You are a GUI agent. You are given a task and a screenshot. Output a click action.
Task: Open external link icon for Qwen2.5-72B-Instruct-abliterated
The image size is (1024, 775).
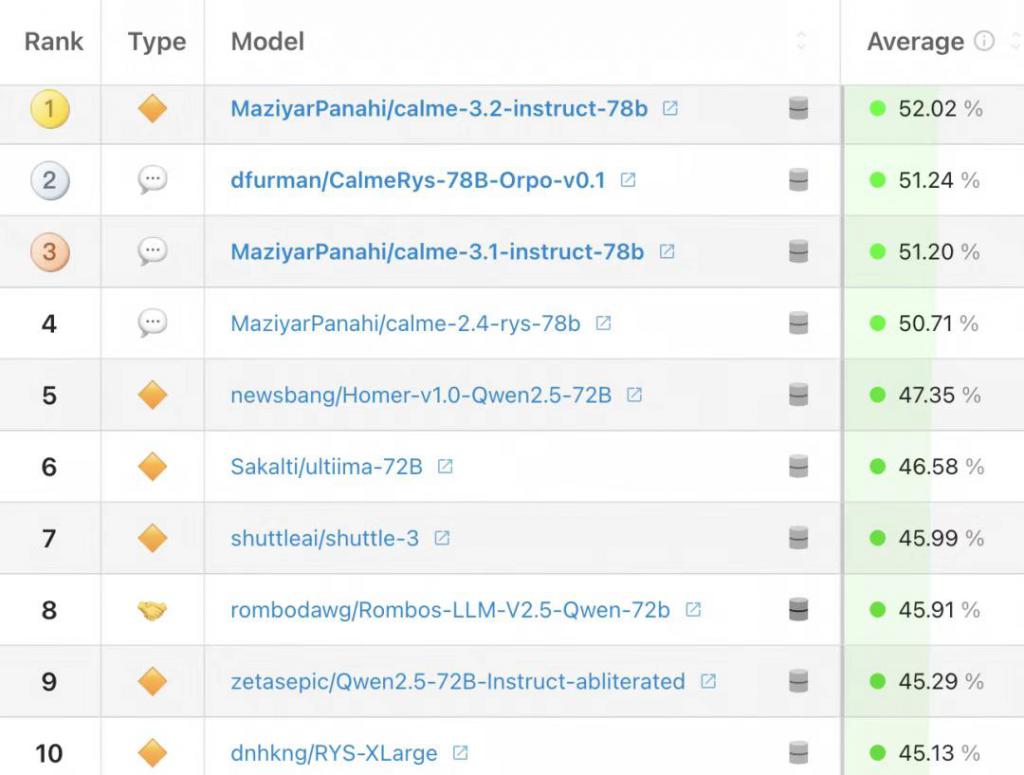coord(708,682)
